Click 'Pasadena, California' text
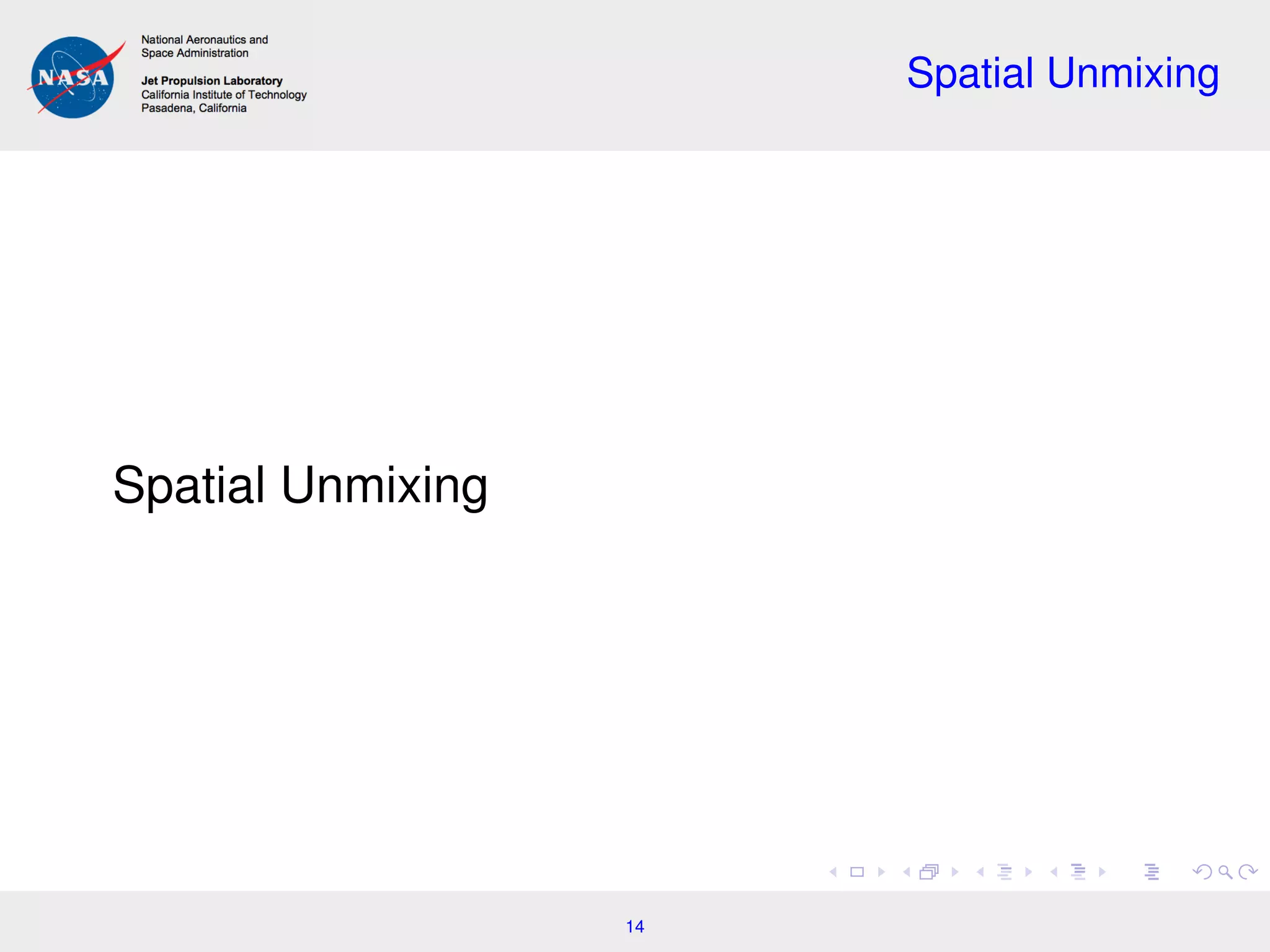 pyautogui.click(x=194, y=108)
